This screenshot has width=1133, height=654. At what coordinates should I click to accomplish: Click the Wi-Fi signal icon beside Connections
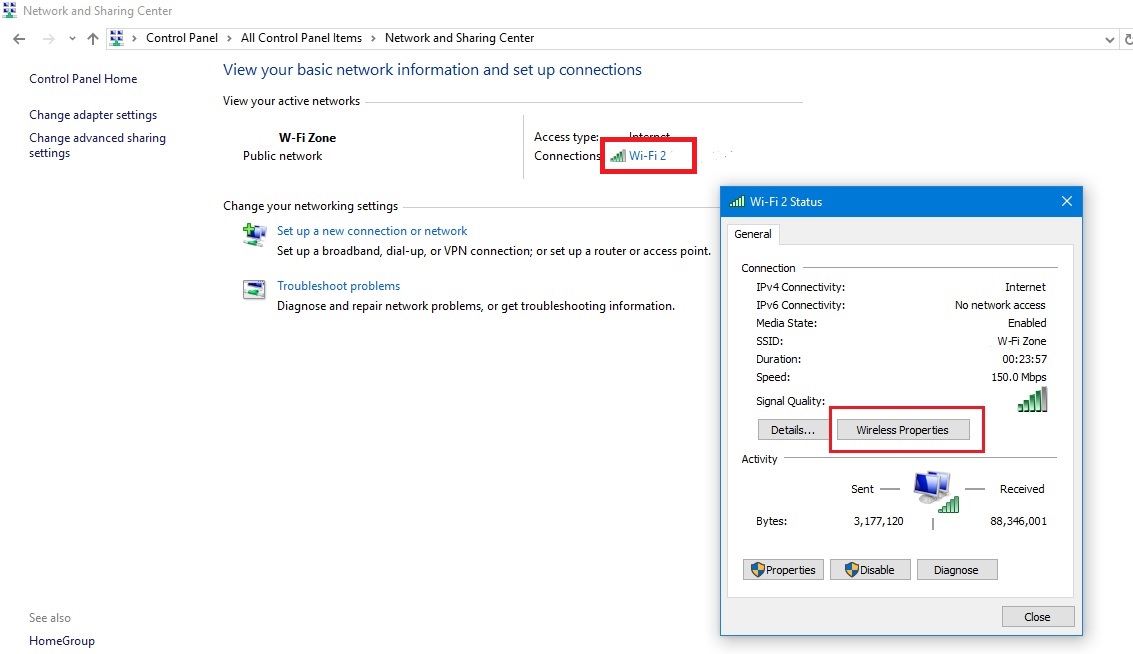point(618,156)
